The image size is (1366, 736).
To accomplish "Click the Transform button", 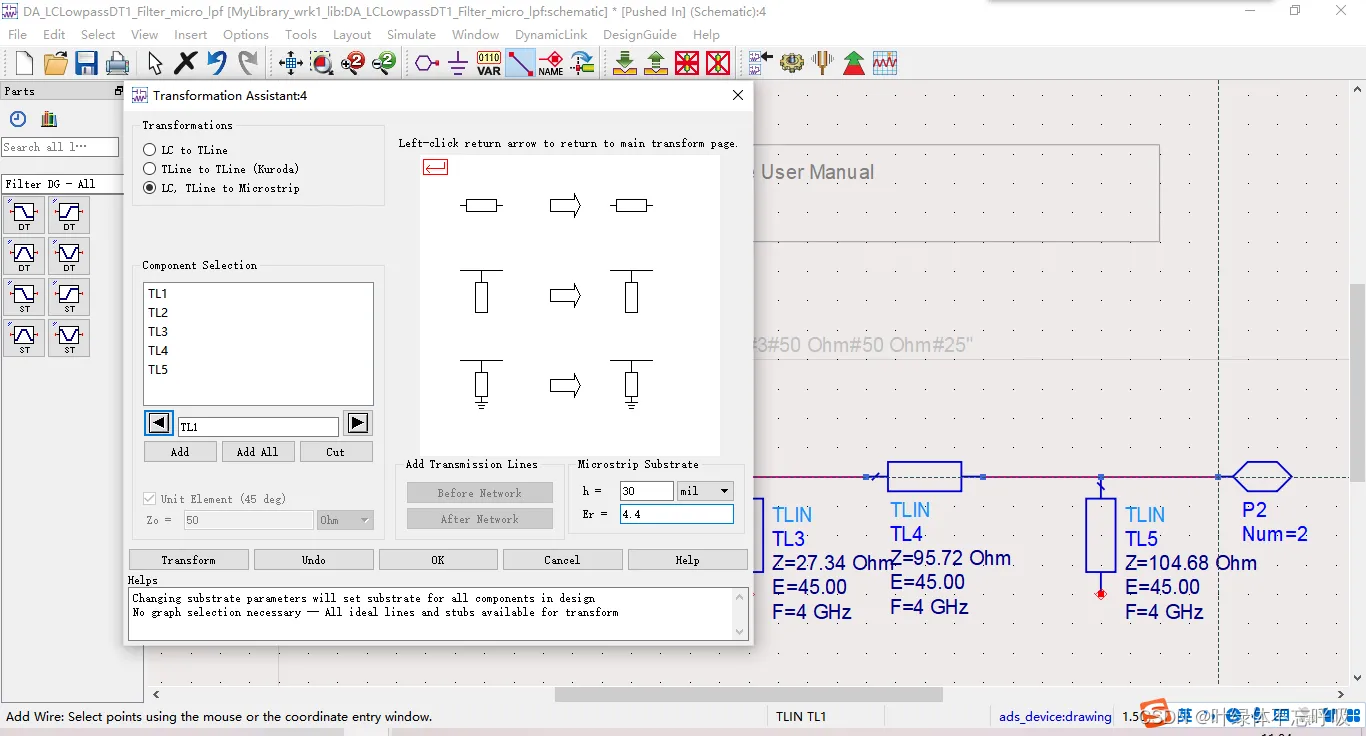I will (x=189, y=560).
